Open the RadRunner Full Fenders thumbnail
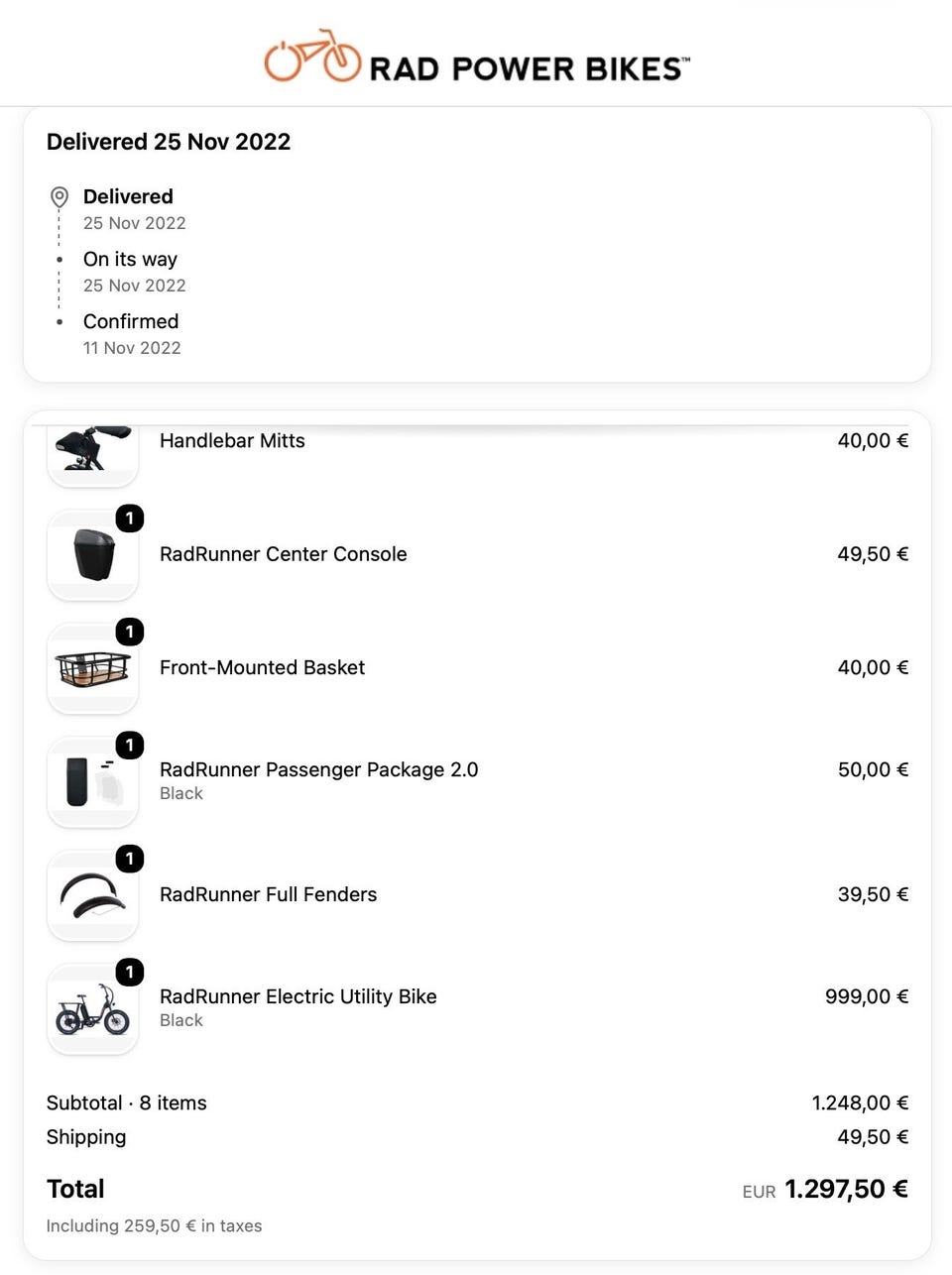This screenshot has height=1275, width=952. tap(92, 895)
